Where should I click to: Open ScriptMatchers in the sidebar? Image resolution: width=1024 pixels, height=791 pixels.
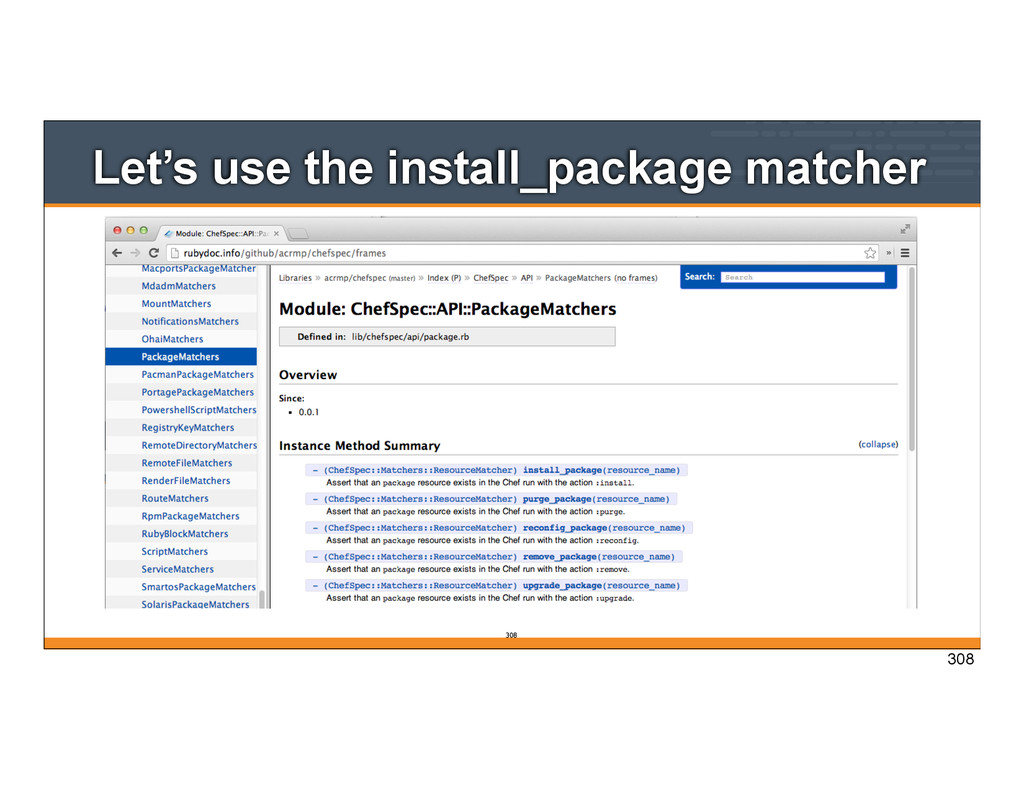tap(174, 551)
